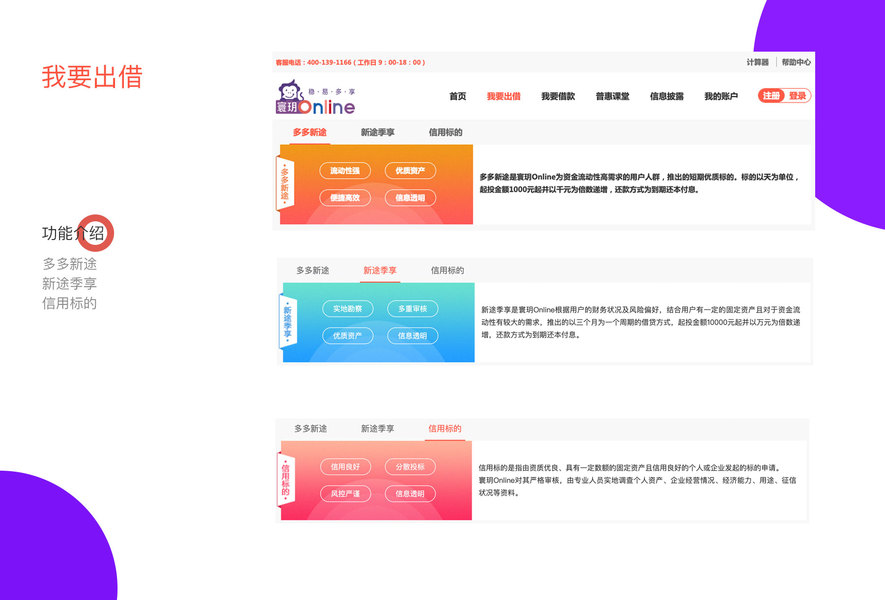Viewport: 885px width, 600px height.
Task: Click the 信息透明 pill on orange card
Action: pyautogui.click(x=410, y=198)
